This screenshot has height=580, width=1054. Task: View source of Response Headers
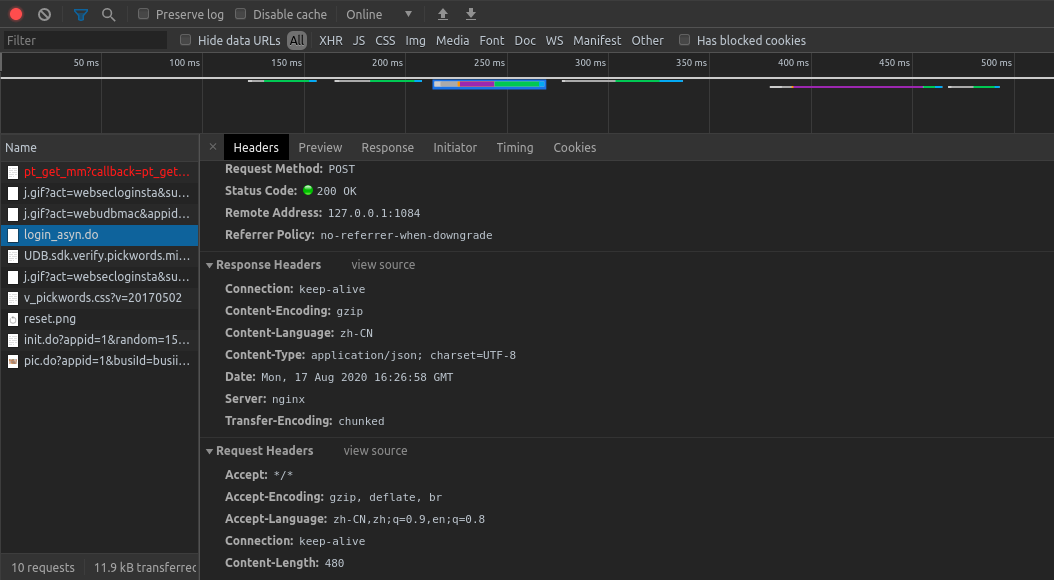[x=383, y=265]
